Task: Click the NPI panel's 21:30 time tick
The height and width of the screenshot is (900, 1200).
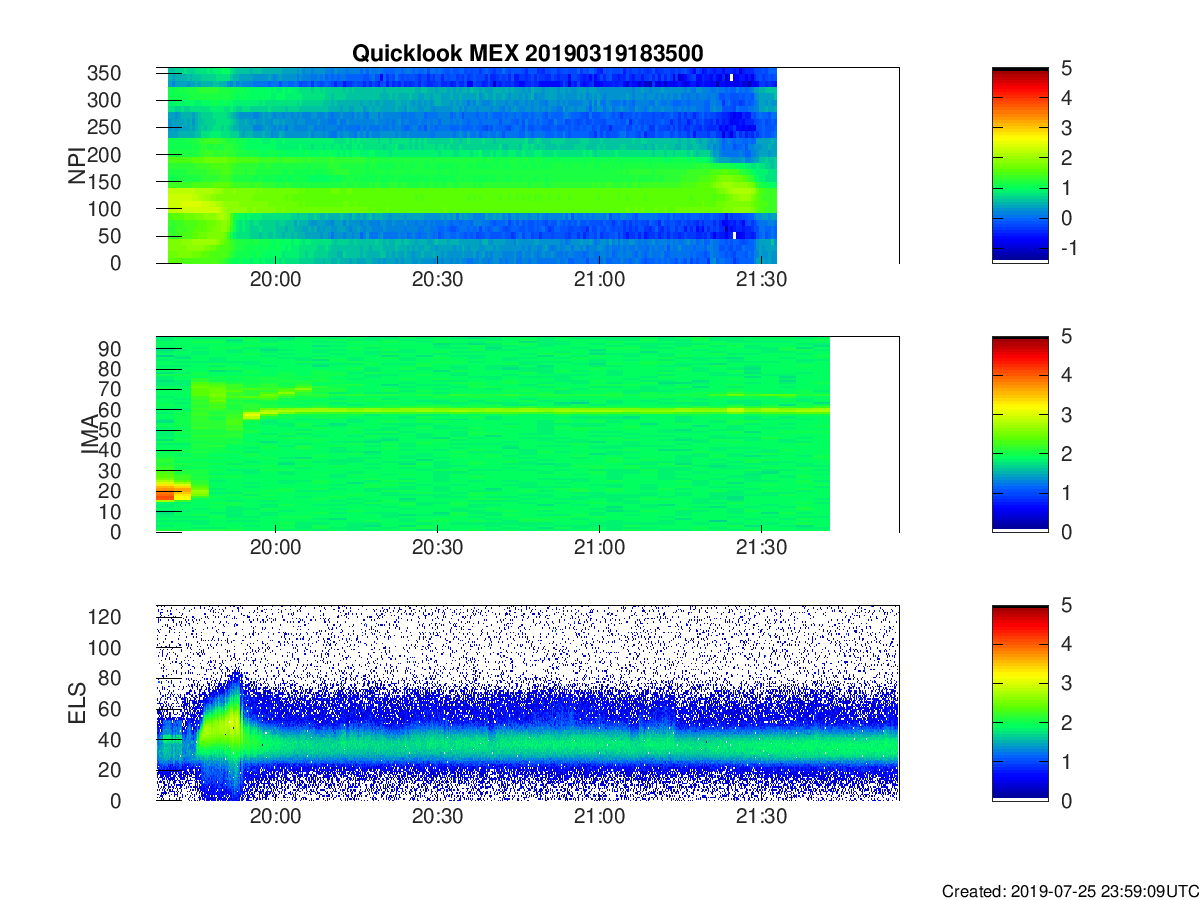Action: point(761,281)
